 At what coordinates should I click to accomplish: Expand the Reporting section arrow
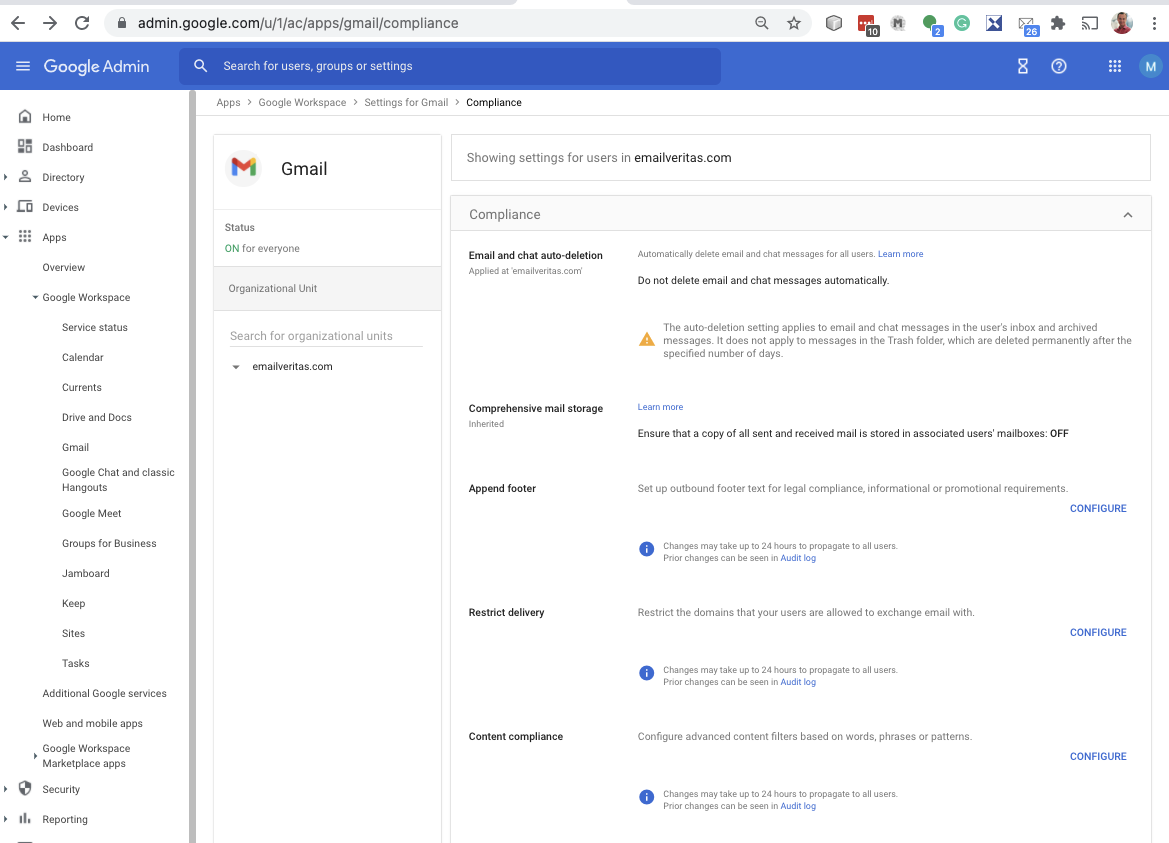tap(6, 818)
